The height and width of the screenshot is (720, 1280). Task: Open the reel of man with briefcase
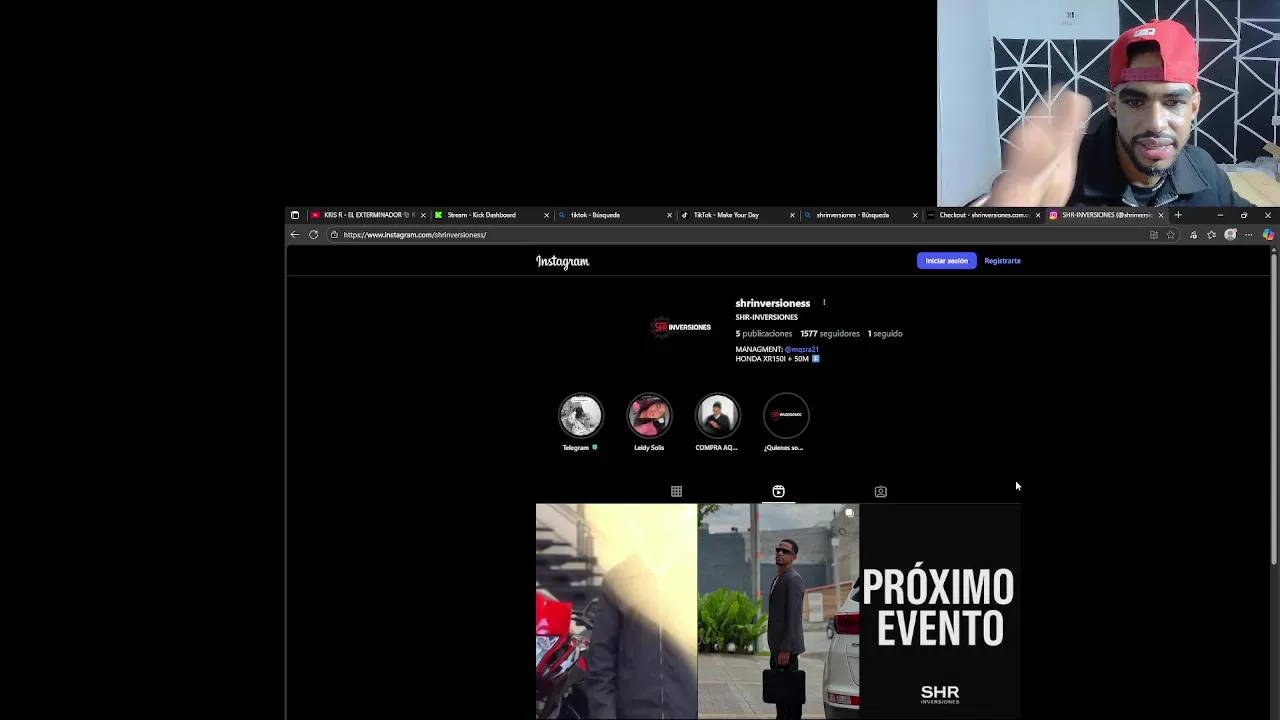pos(778,612)
